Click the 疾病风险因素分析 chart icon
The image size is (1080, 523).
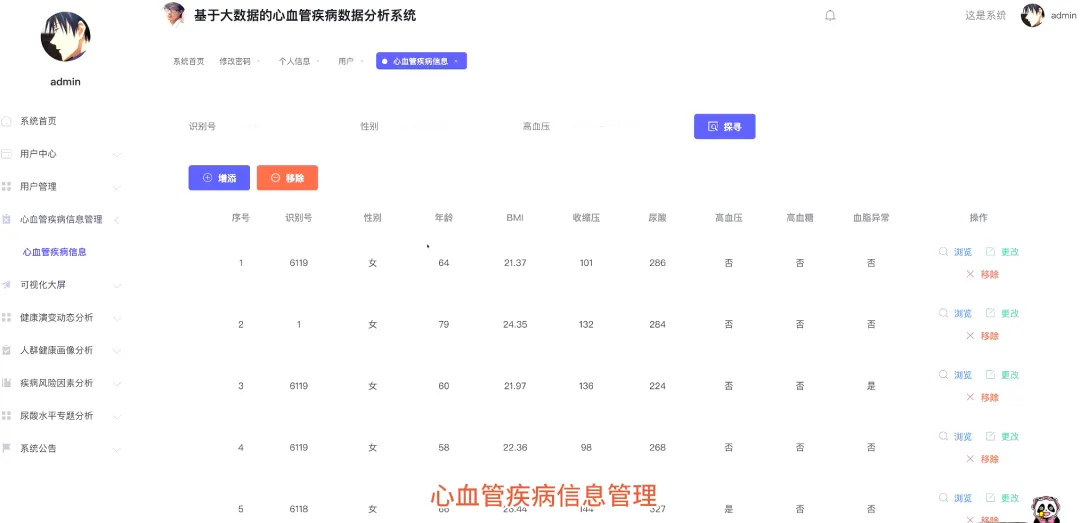(x=6, y=383)
